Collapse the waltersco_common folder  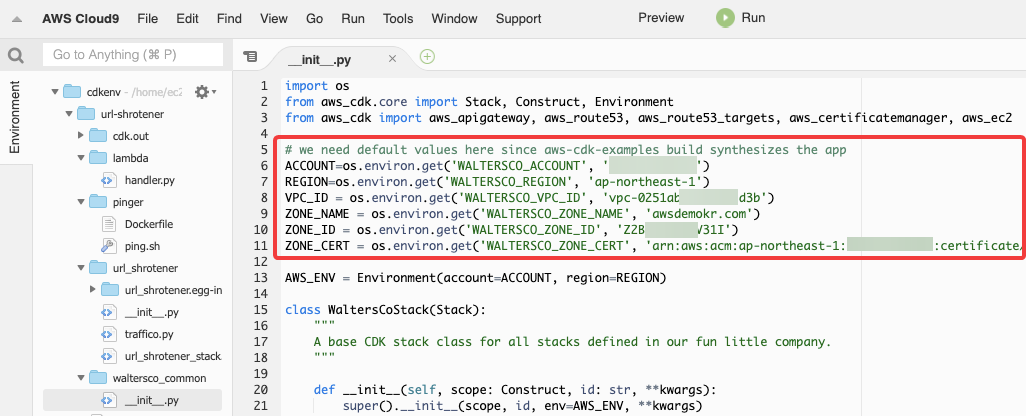(x=81, y=378)
